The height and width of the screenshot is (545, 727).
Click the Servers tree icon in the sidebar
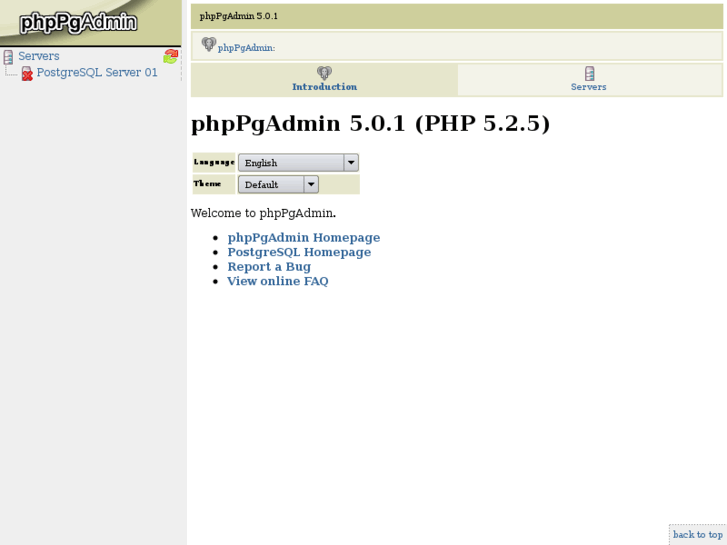(x=8, y=57)
